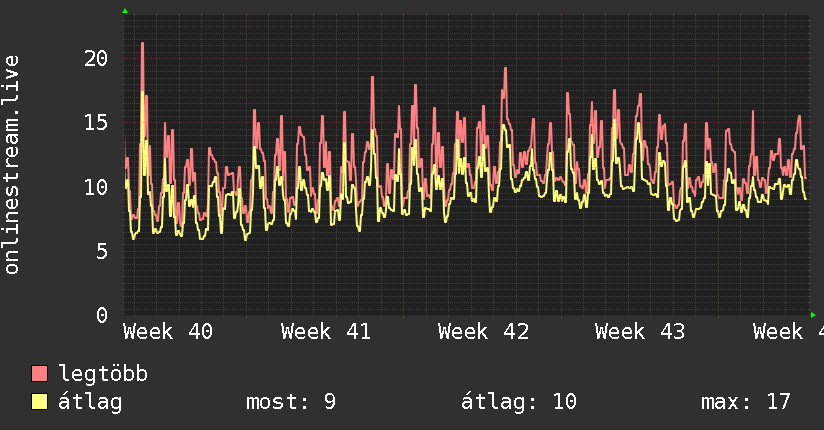Screen dimensions: 824x430
Task: Click the pink legtöbb legend color swatch
Action: pyautogui.click(x=39, y=374)
